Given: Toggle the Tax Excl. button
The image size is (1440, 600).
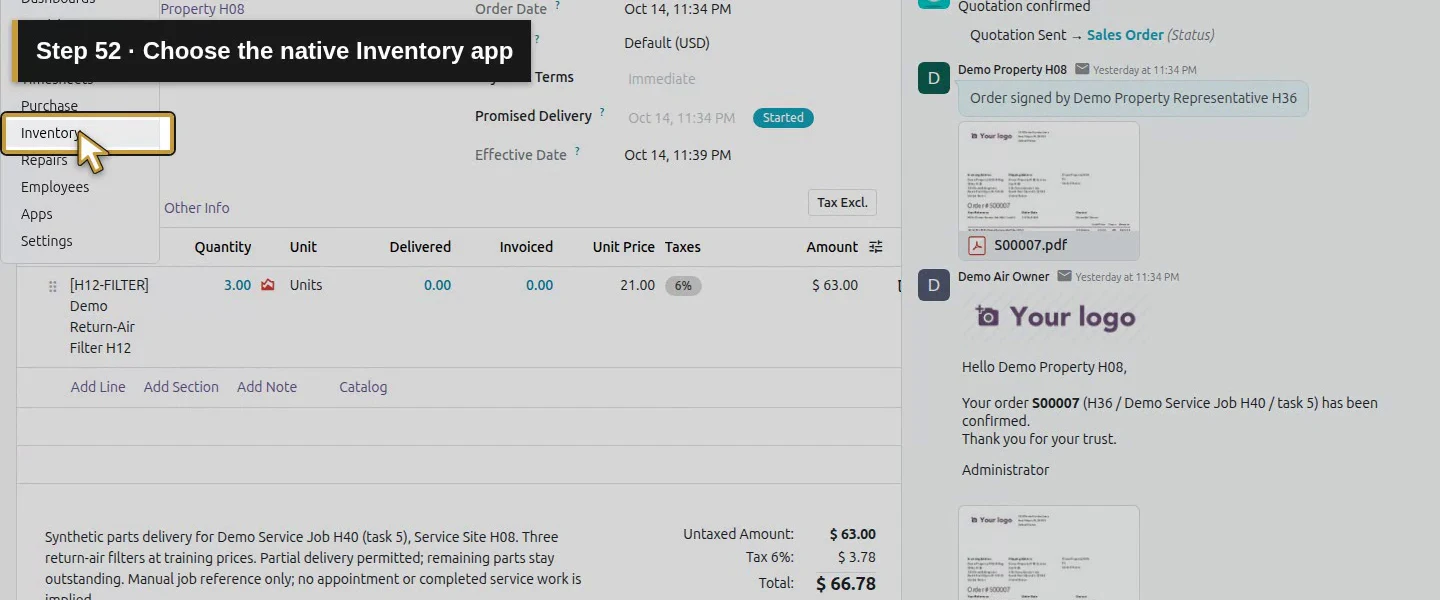Looking at the screenshot, I should pos(842,203).
